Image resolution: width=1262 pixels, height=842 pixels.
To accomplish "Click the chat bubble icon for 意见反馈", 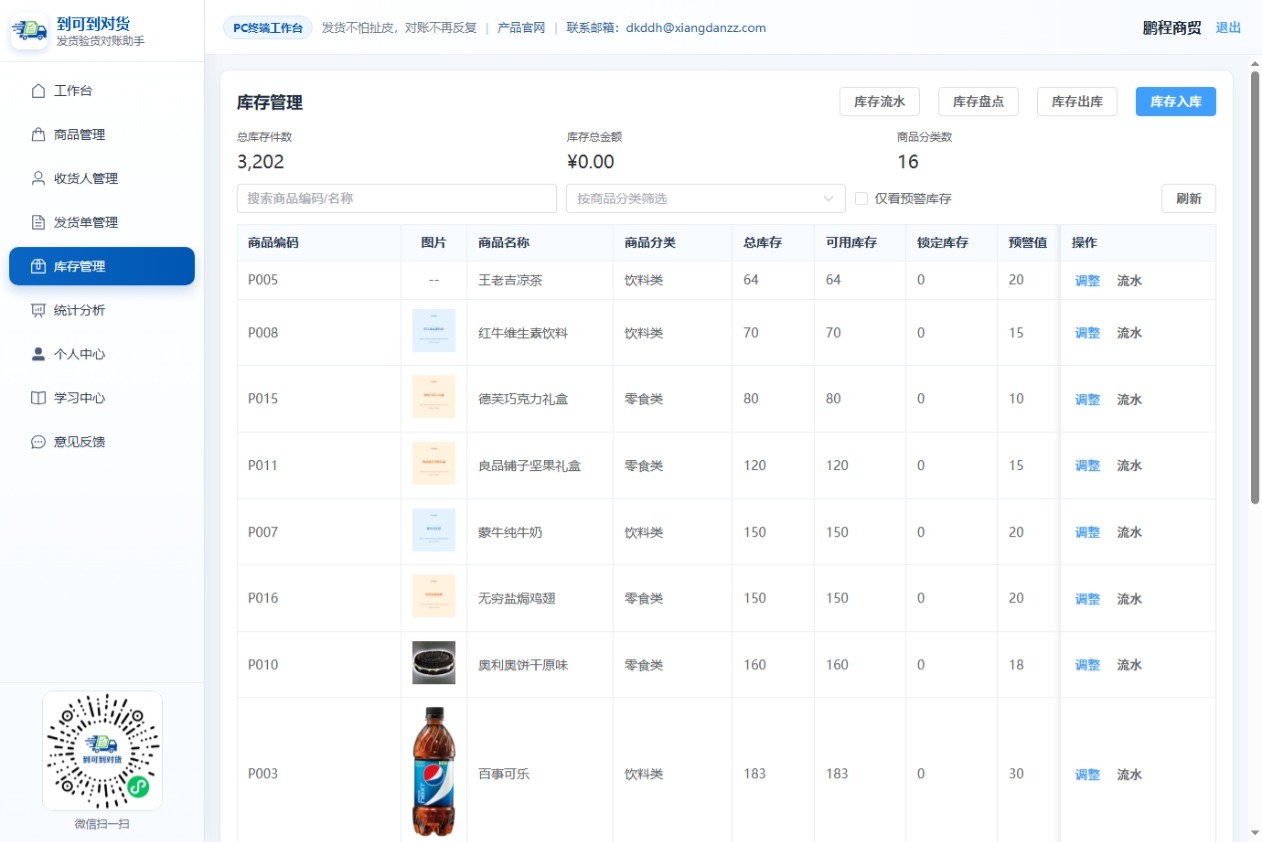I will [39, 442].
